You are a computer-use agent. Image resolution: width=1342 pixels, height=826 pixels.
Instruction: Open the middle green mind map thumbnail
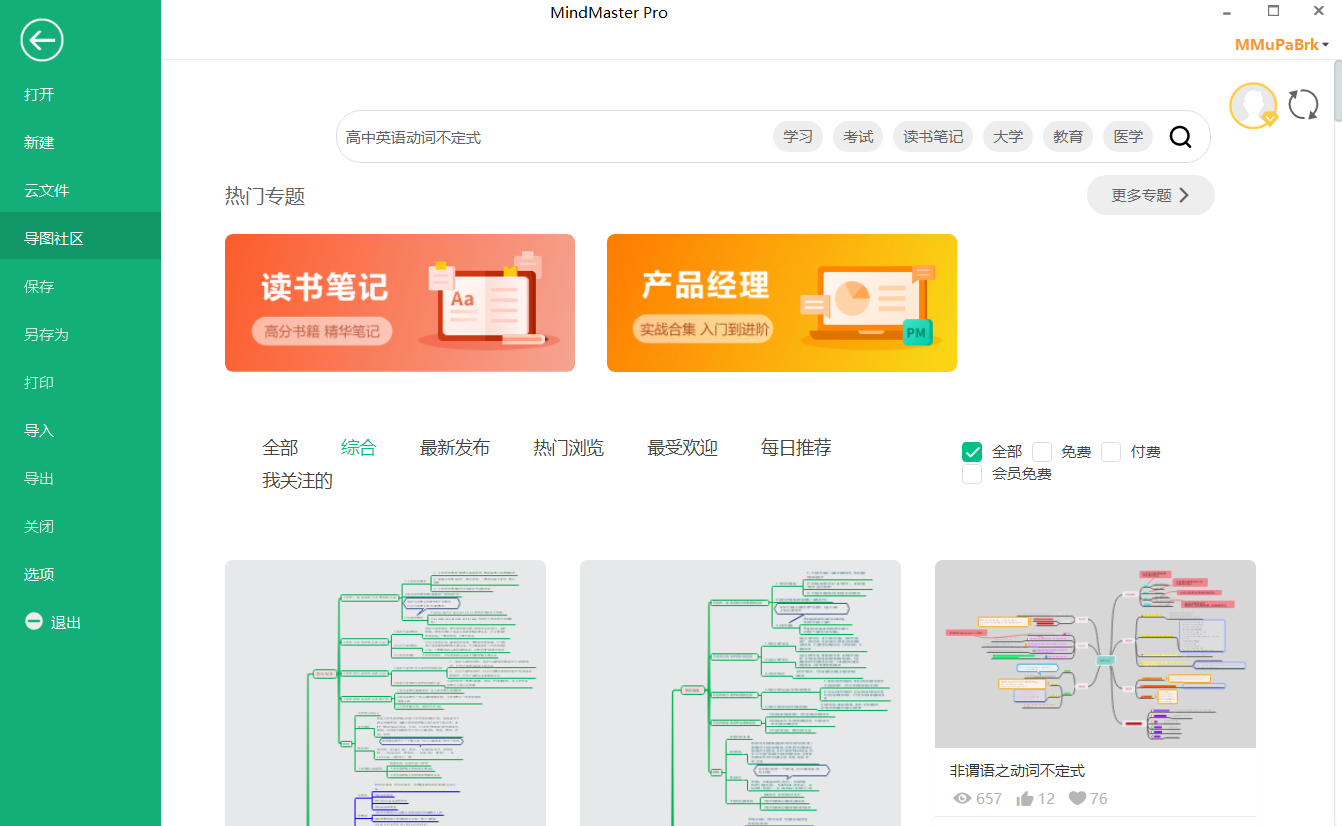[x=740, y=693]
